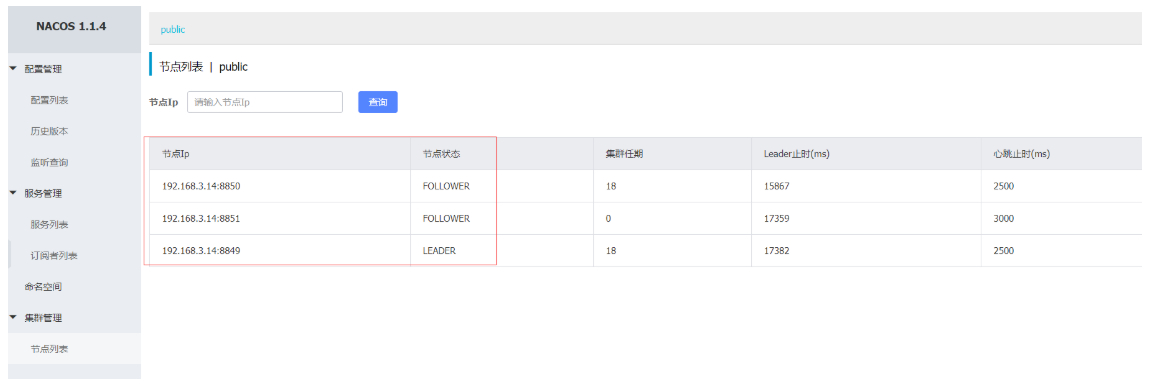Image resolution: width=1151 pixels, height=390 pixels.
Task: Click the 节点Ip search input field
Action: click(x=265, y=102)
